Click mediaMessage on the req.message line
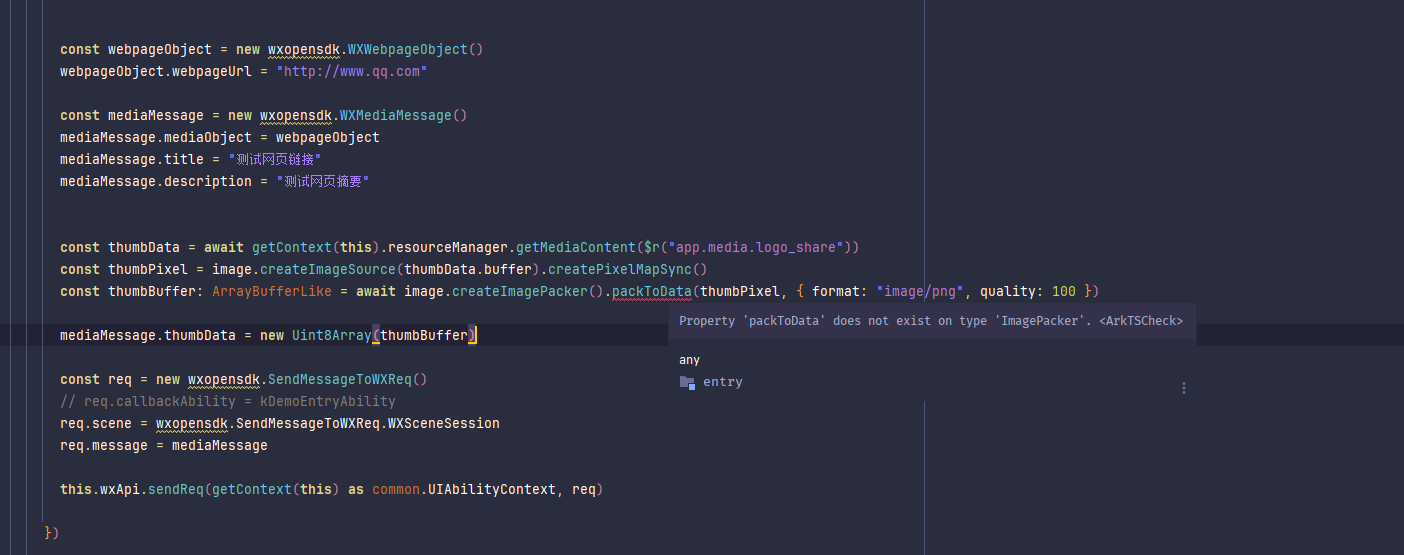This screenshot has height=555, width=1404. tap(220, 446)
